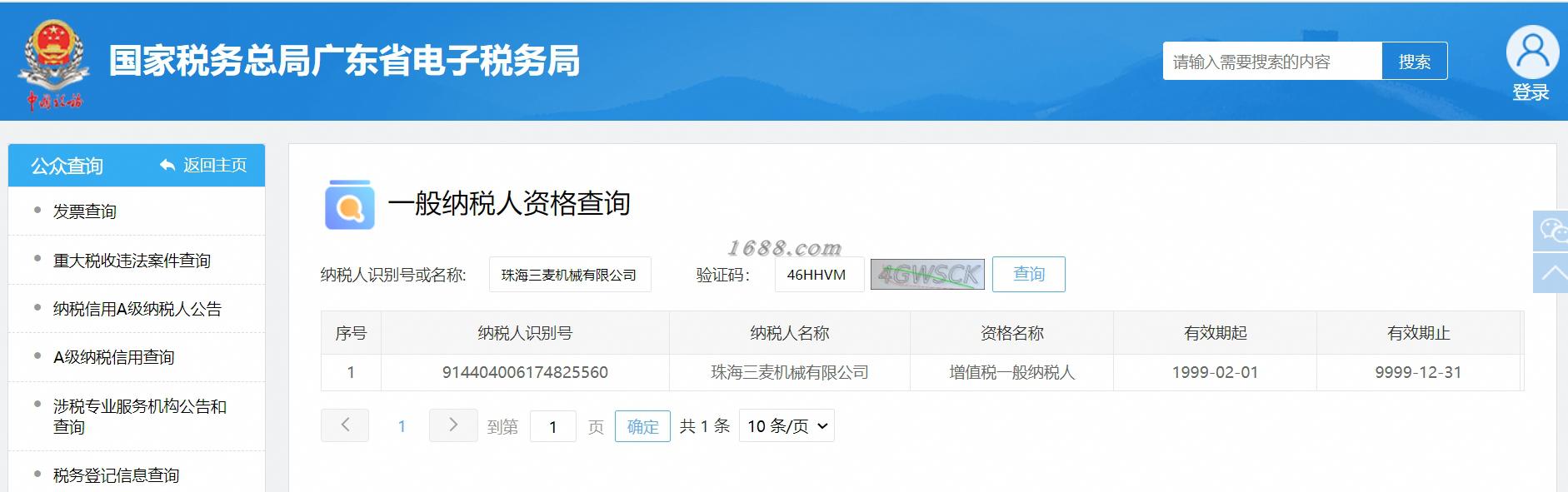Image resolution: width=1568 pixels, height=492 pixels.
Task: Click the 确定 page jump button
Action: click(x=642, y=426)
